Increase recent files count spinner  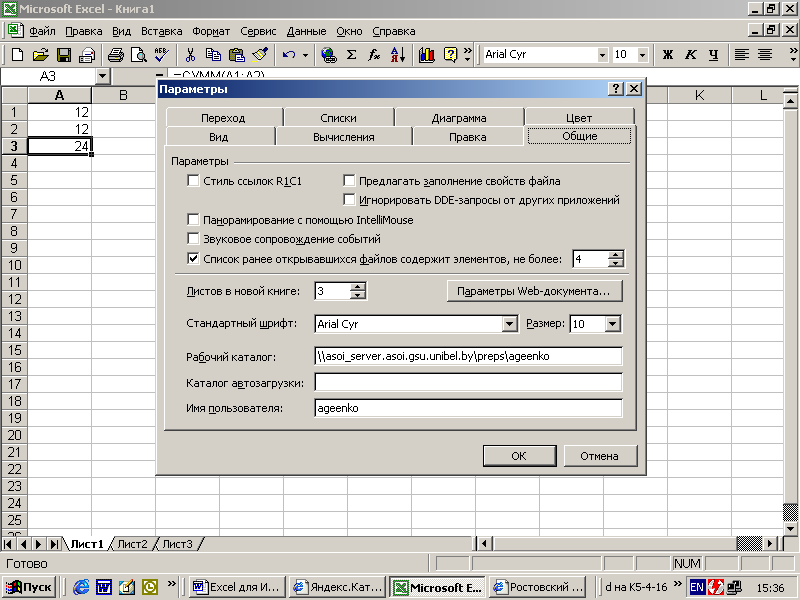[x=616, y=255]
